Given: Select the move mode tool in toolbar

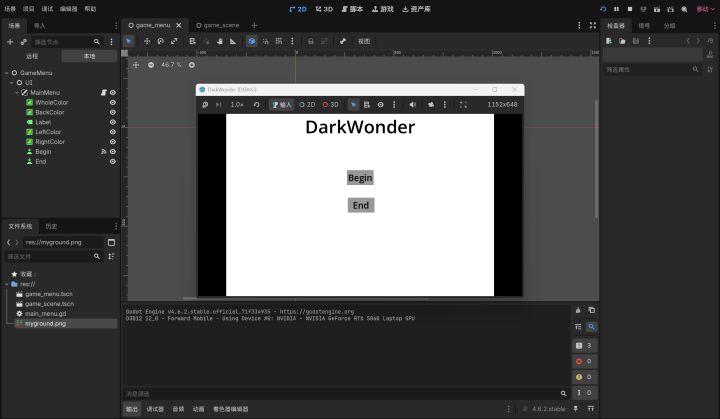Looking at the screenshot, I should coord(147,41).
